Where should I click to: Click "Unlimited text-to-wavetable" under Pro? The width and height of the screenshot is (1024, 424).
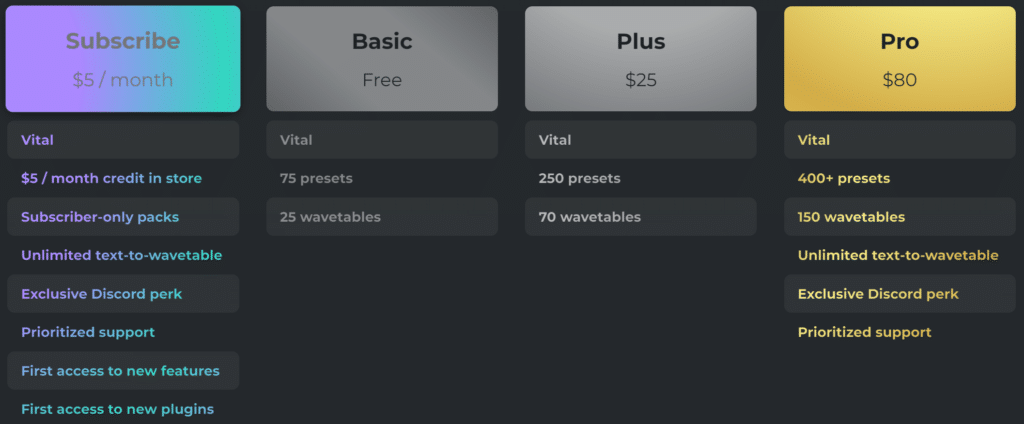898,255
